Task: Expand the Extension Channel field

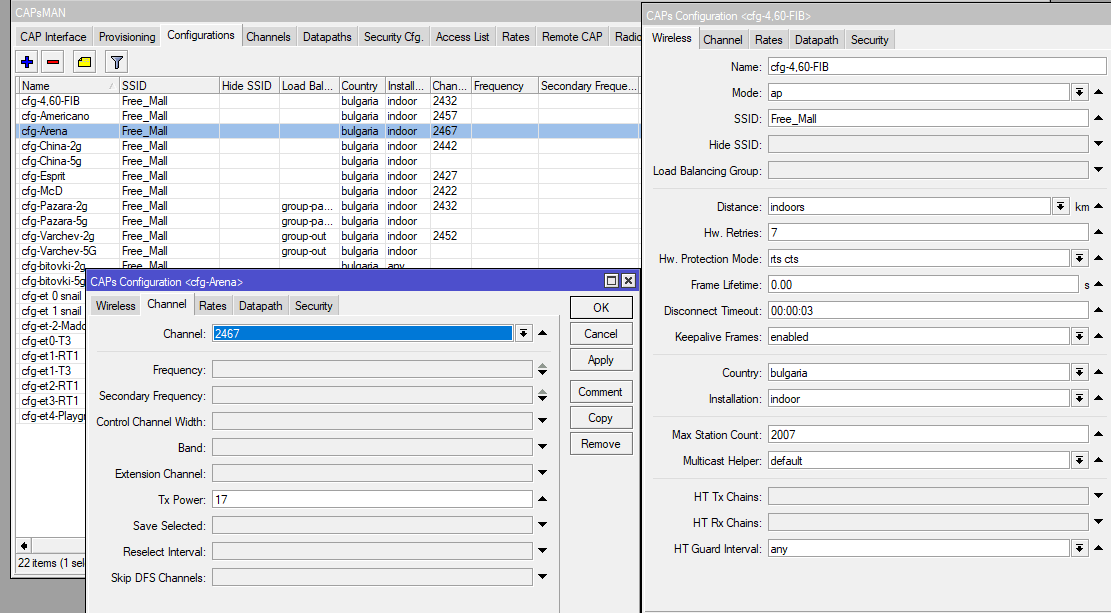Action: click(543, 473)
